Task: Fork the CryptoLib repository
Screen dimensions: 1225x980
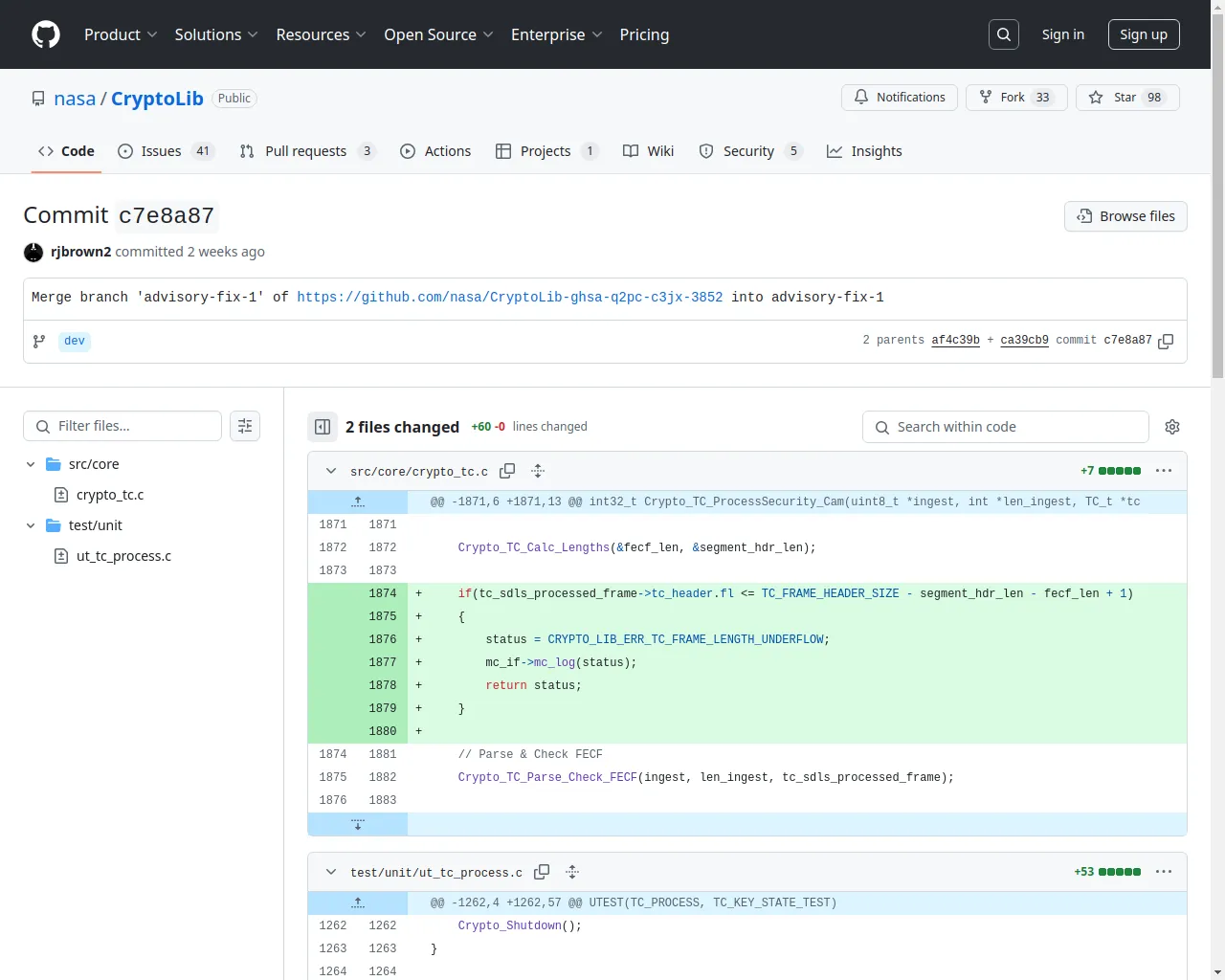Action: point(1016,98)
